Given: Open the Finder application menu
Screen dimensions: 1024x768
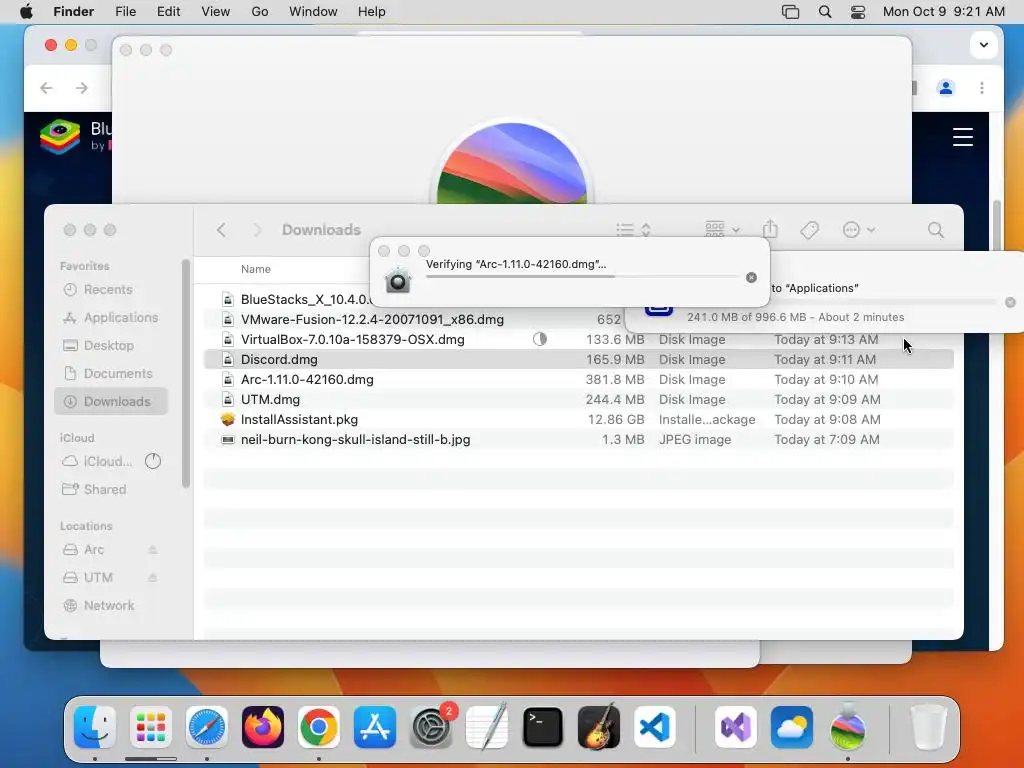Looking at the screenshot, I should point(74,12).
